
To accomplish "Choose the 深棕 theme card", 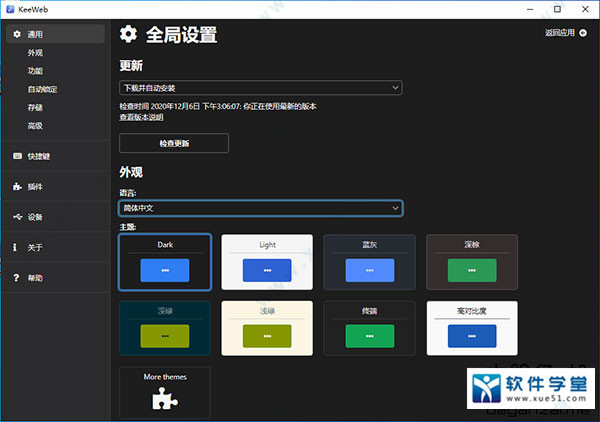I will 472,262.
